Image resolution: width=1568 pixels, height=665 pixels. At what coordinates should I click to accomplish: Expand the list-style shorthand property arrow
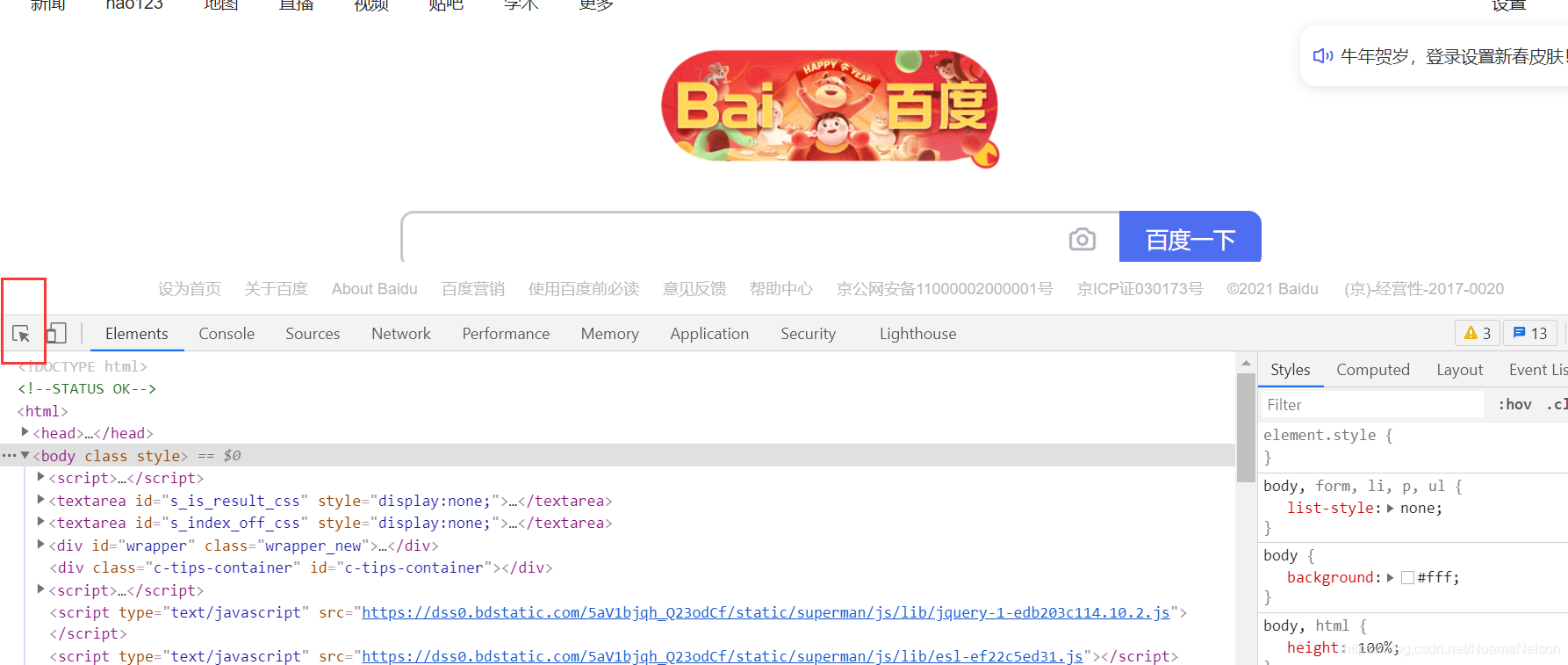1390,508
